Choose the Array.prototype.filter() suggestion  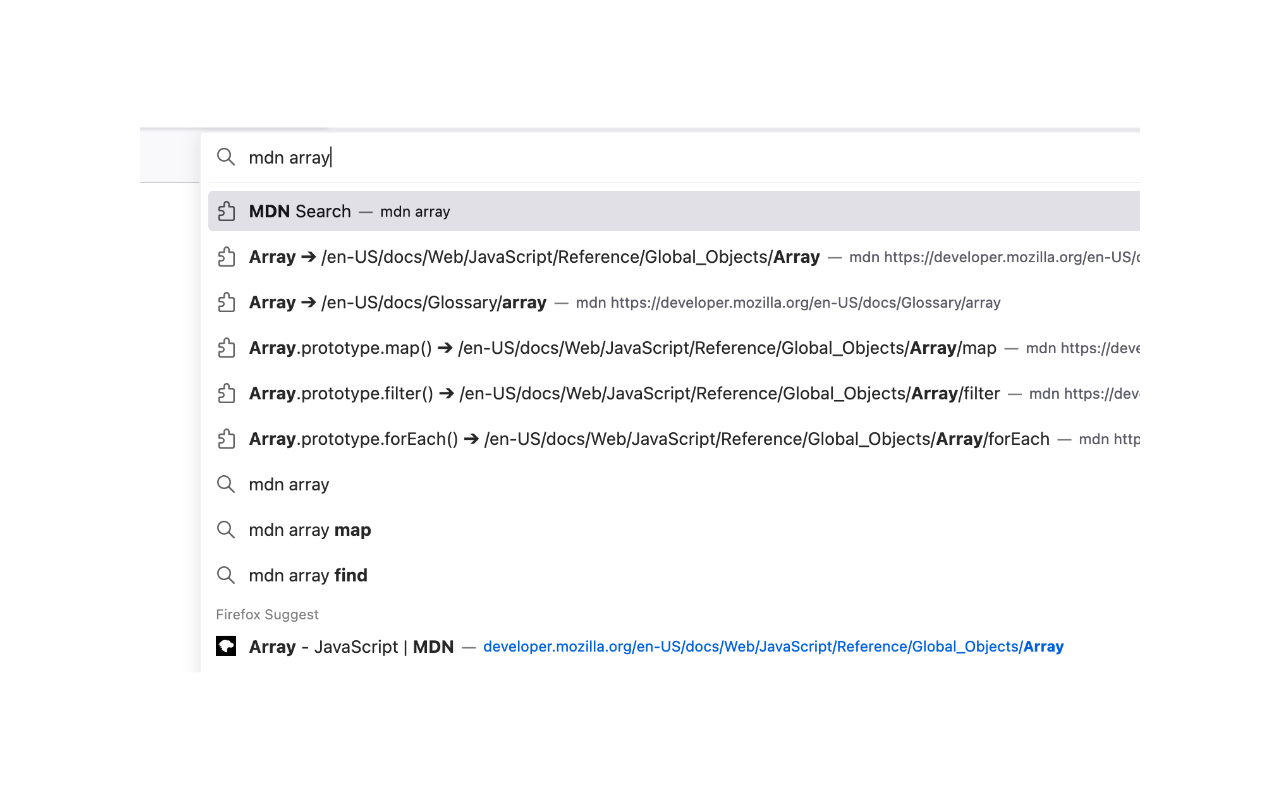(674, 393)
